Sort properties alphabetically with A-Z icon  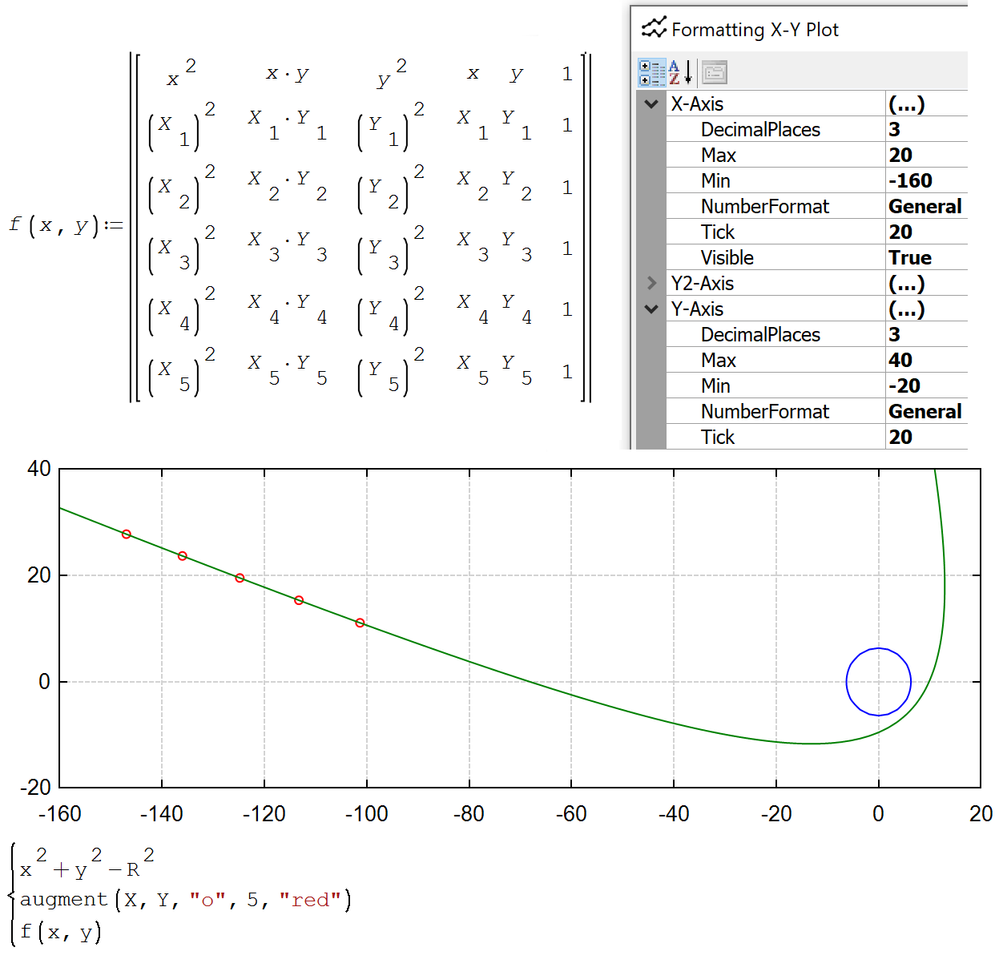point(680,73)
